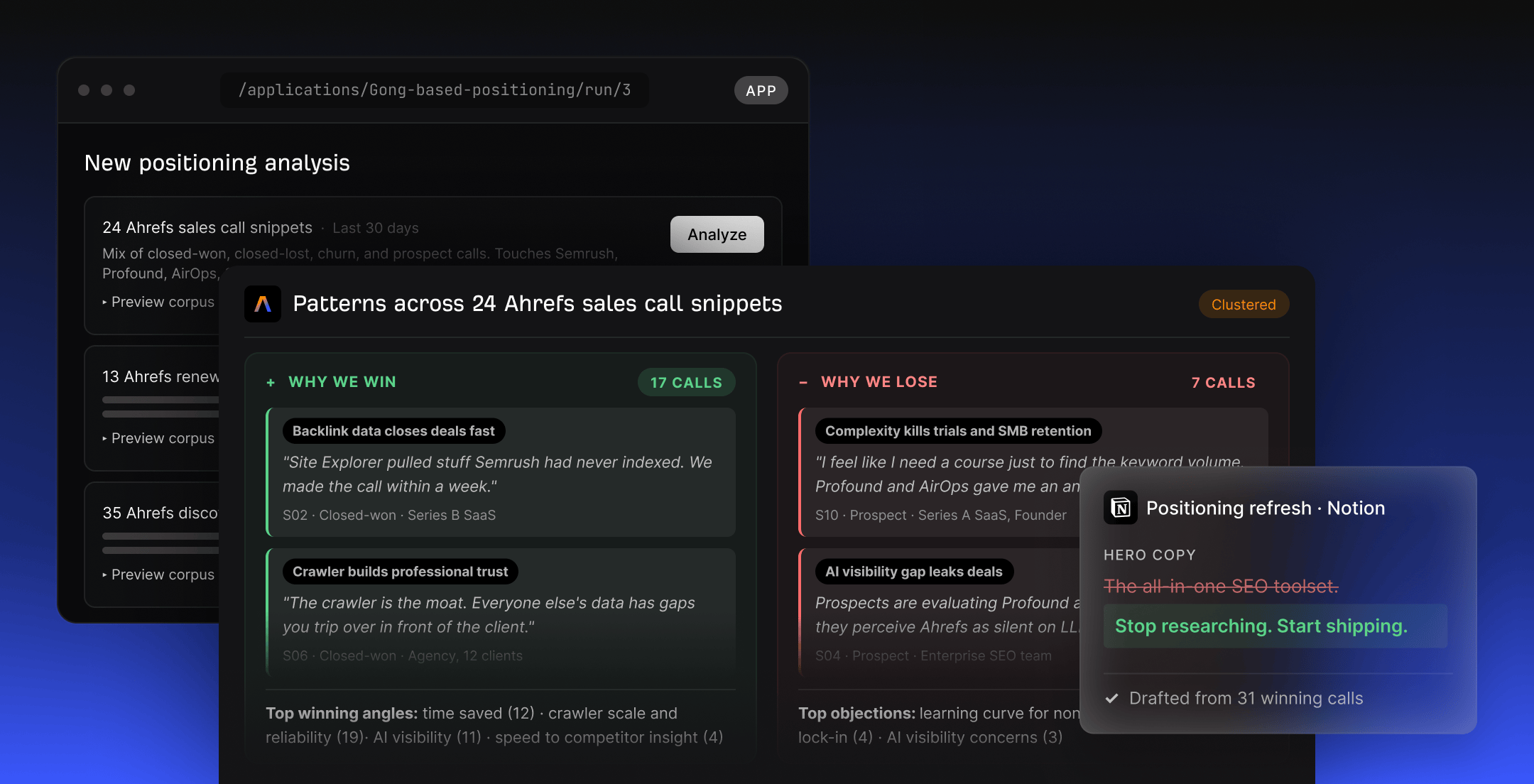The width and height of the screenshot is (1534, 784).
Task: Click the Prospects are evaluating Profound quote
Action: [x=947, y=614]
